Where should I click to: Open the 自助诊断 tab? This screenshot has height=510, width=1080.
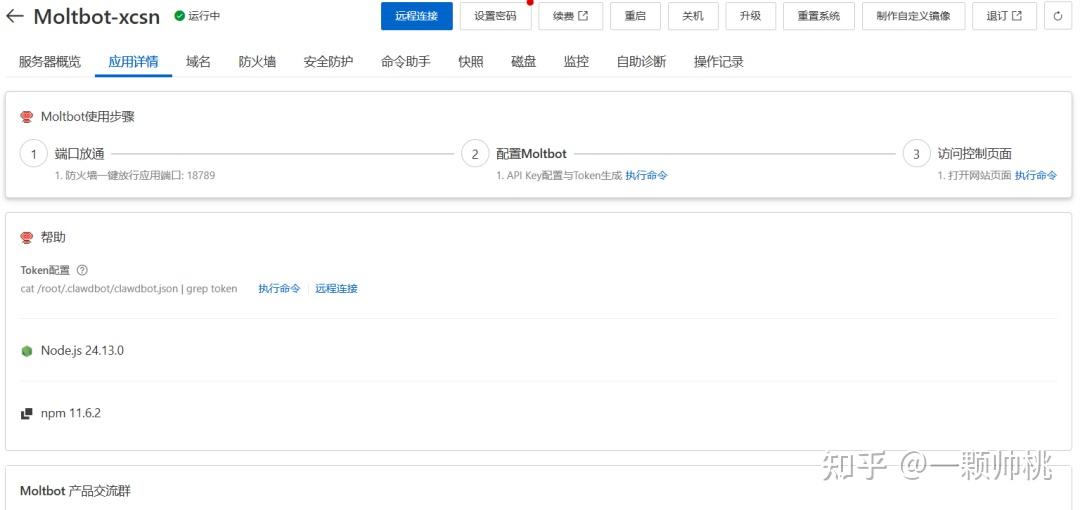[x=641, y=61]
